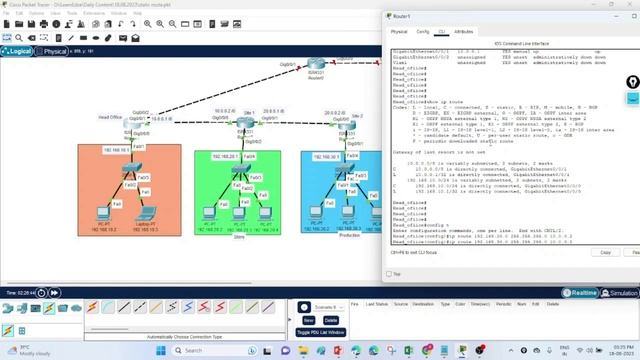Click the weather widget in the taskbar
Image resolution: width=640 pixels, height=360 pixels.
pos(29,351)
